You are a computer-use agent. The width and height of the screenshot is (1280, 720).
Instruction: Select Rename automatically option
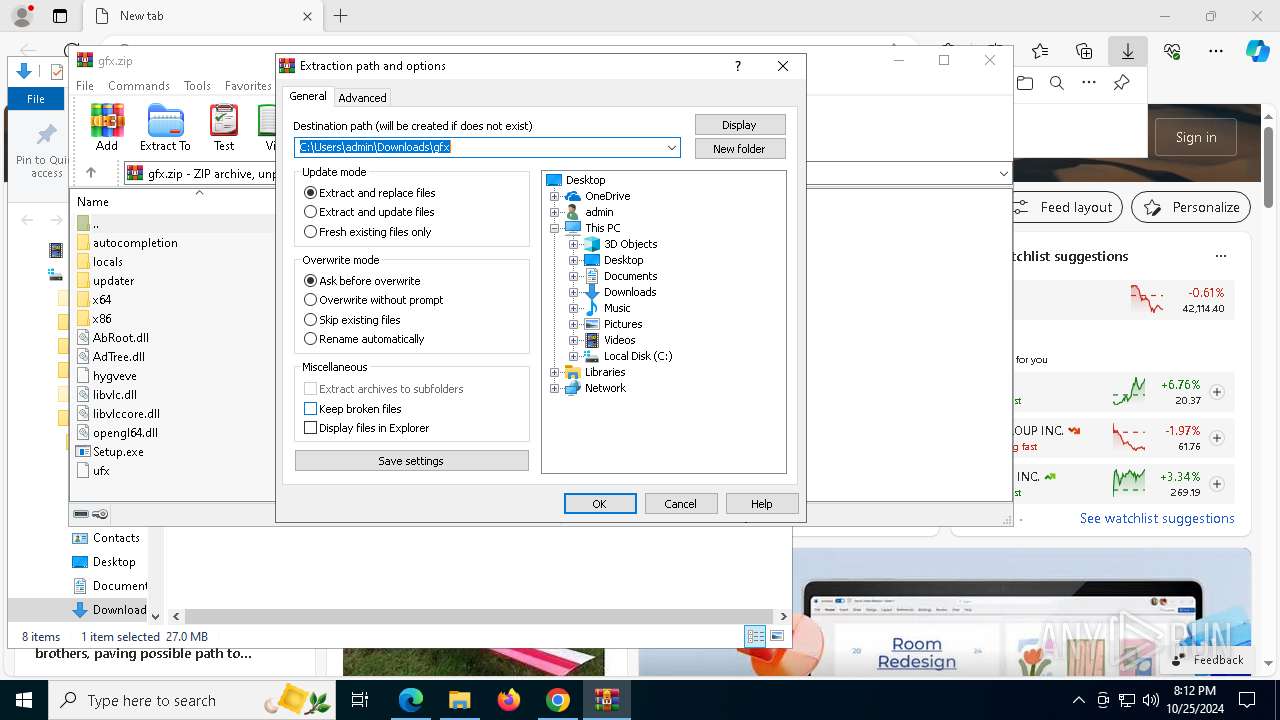(364, 339)
